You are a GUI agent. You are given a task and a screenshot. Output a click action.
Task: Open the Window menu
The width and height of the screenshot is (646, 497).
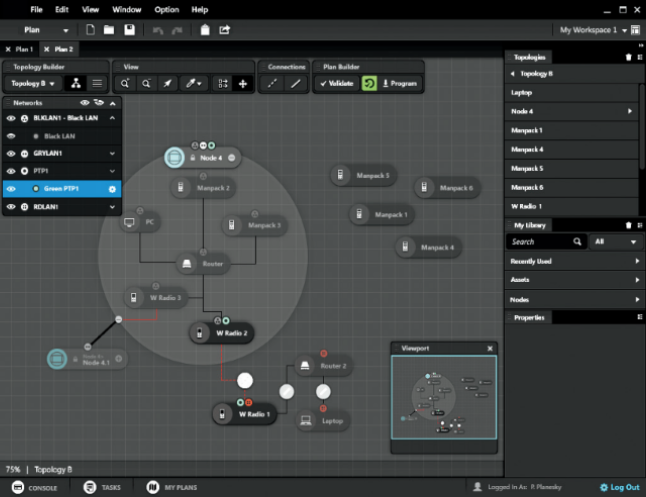[x=126, y=9]
